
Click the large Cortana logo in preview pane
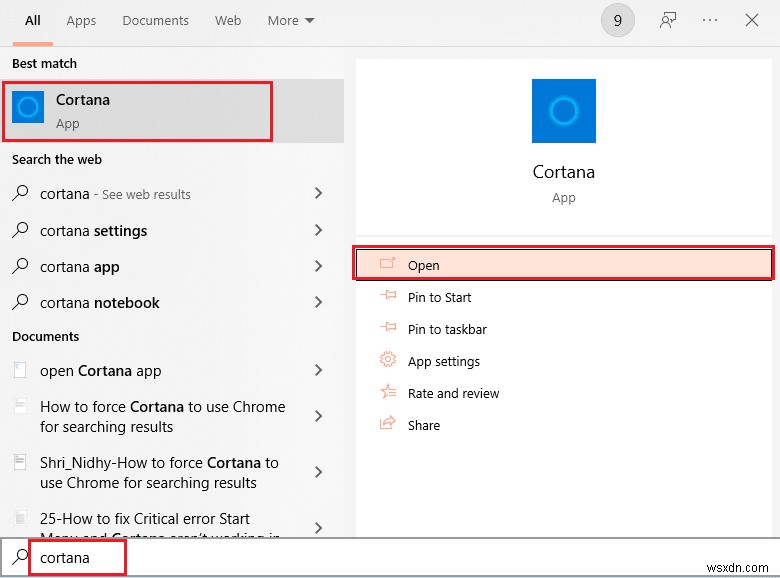tap(564, 111)
